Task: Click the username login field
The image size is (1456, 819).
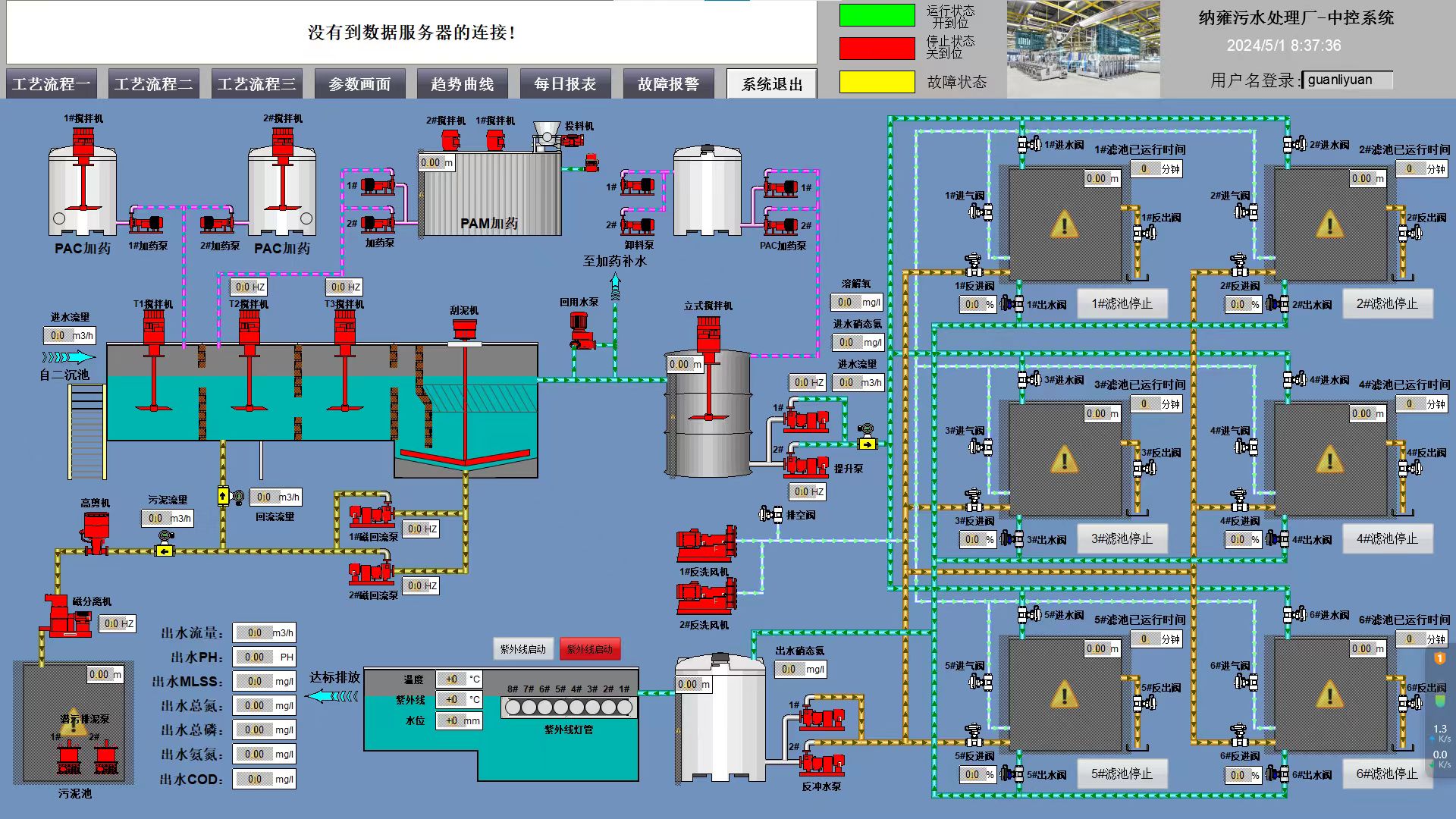Action: (x=1348, y=80)
